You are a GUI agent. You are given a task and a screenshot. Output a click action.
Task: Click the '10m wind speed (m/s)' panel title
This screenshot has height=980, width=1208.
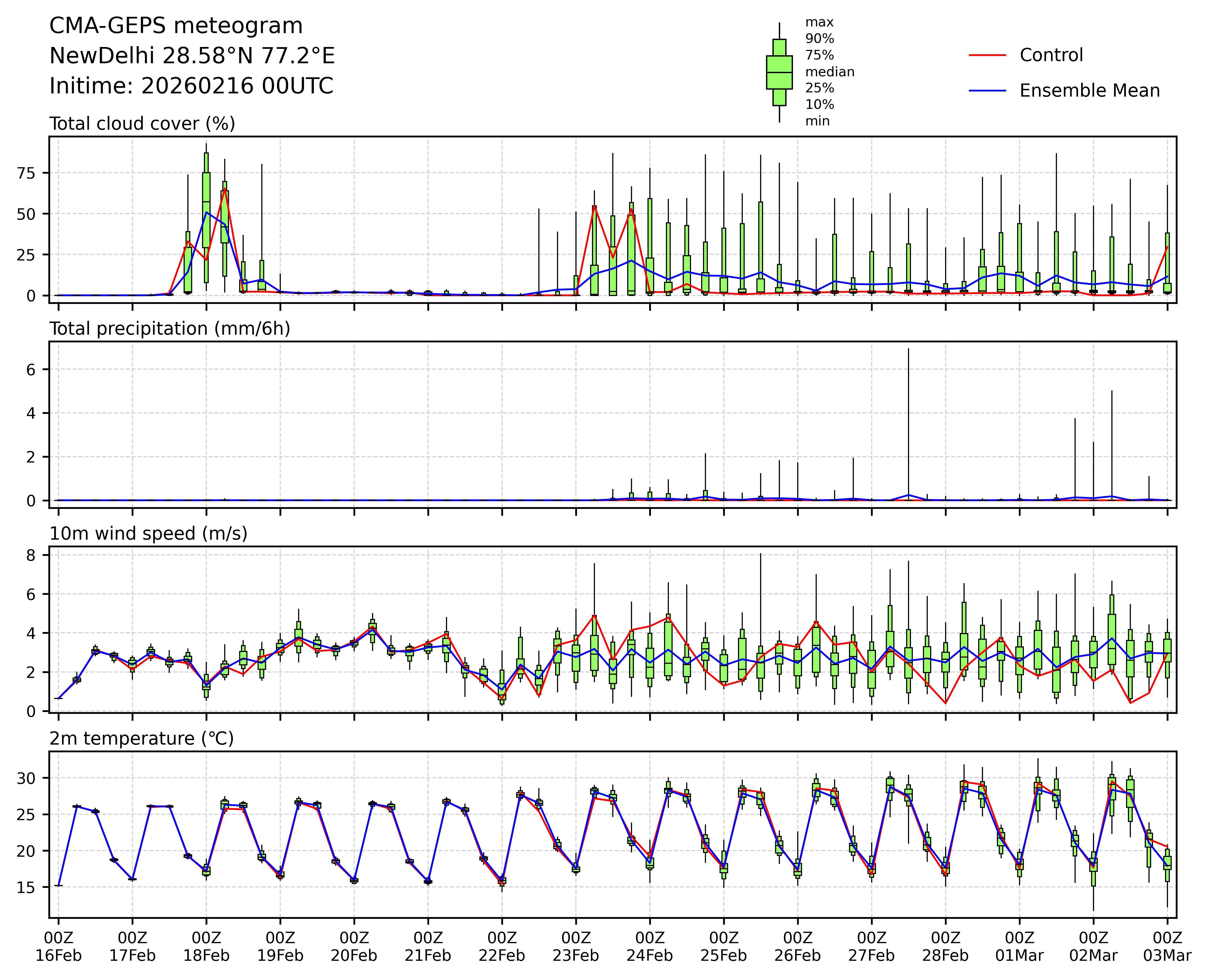[x=148, y=534]
